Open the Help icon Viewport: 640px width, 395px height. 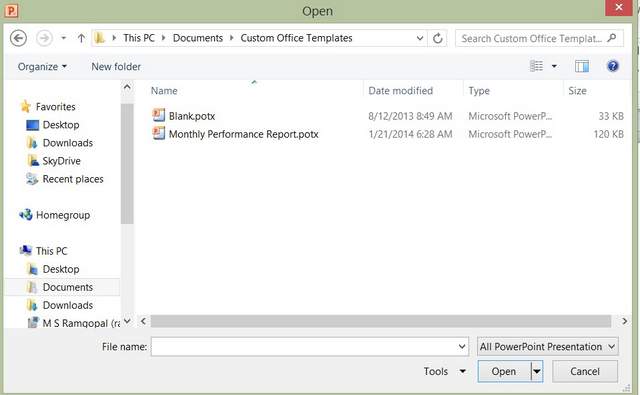613,66
